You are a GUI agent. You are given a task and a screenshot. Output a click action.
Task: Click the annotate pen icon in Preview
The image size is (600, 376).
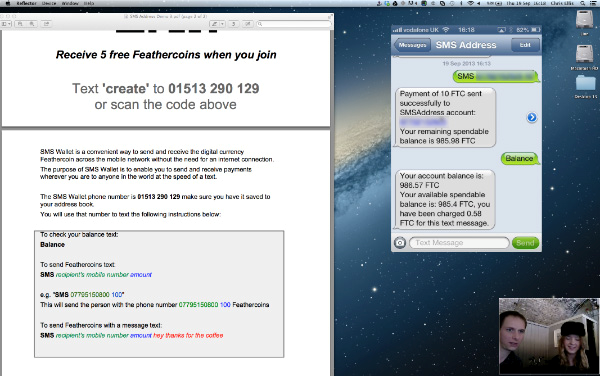coord(215,24)
